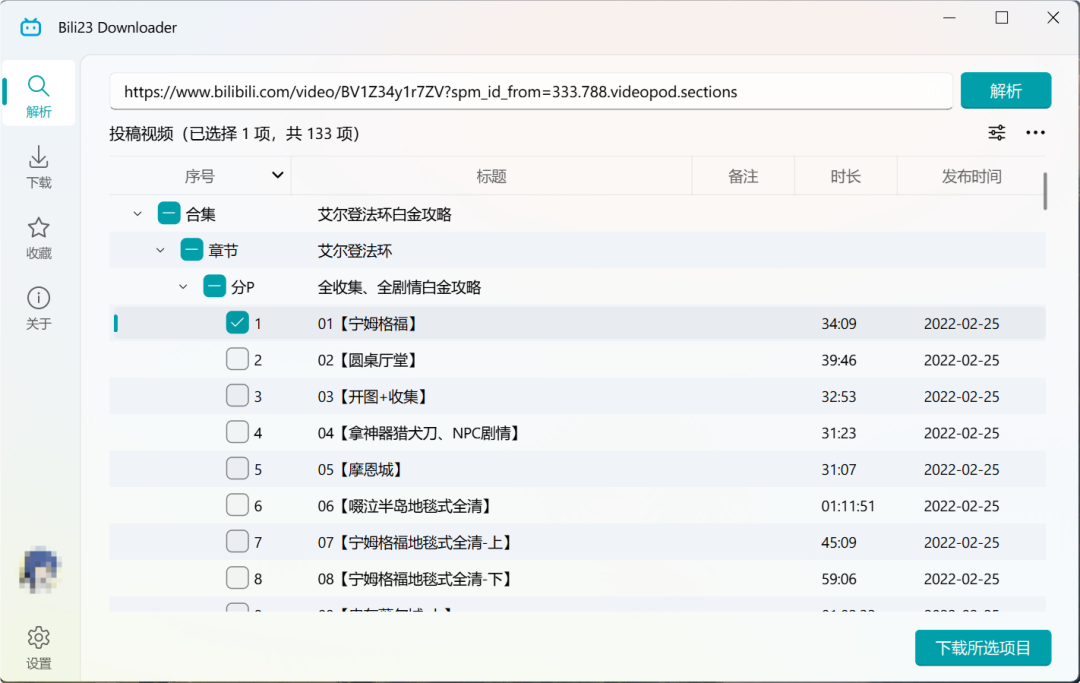This screenshot has width=1080, height=683.
Task: Click the title 01【宁姆格福】
Action: (x=369, y=324)
